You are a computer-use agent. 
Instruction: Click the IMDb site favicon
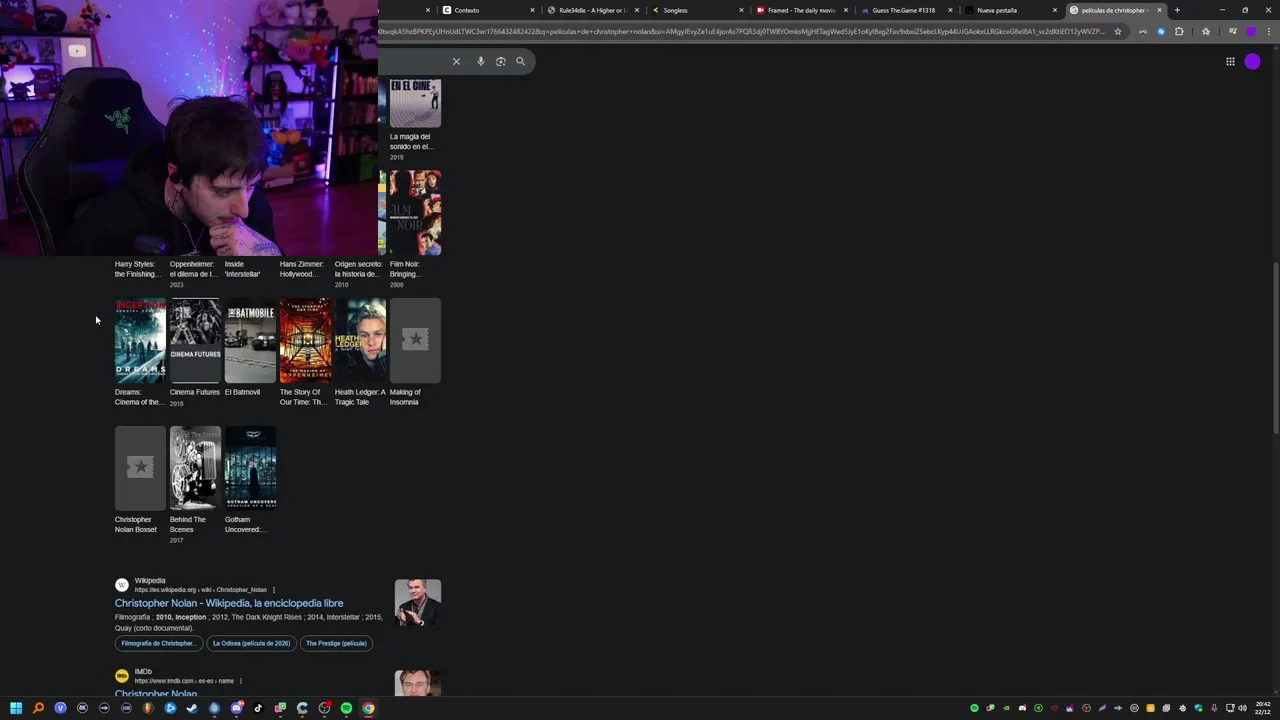(x=122, y=676)
